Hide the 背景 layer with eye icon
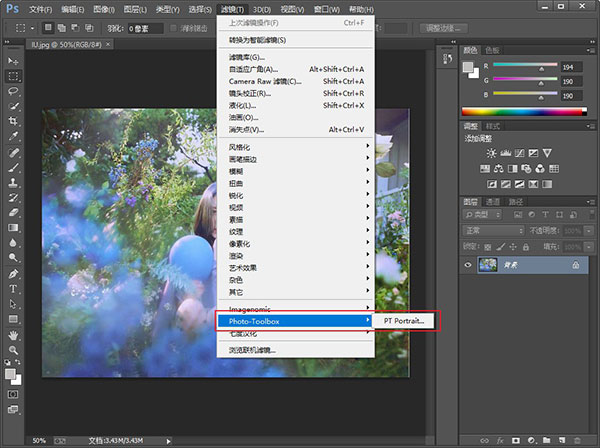600x448 pixels. tap(470, 264)
